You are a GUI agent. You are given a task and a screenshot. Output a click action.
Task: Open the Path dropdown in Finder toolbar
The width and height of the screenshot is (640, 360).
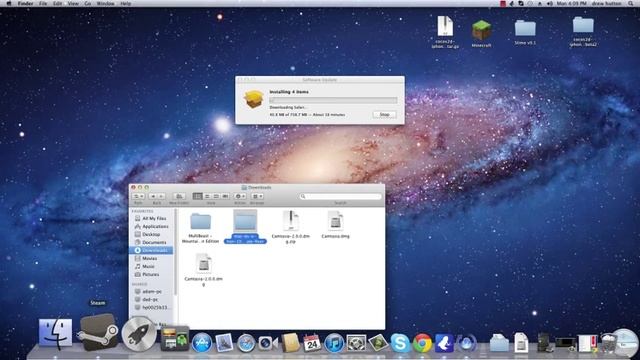(138, 196)
